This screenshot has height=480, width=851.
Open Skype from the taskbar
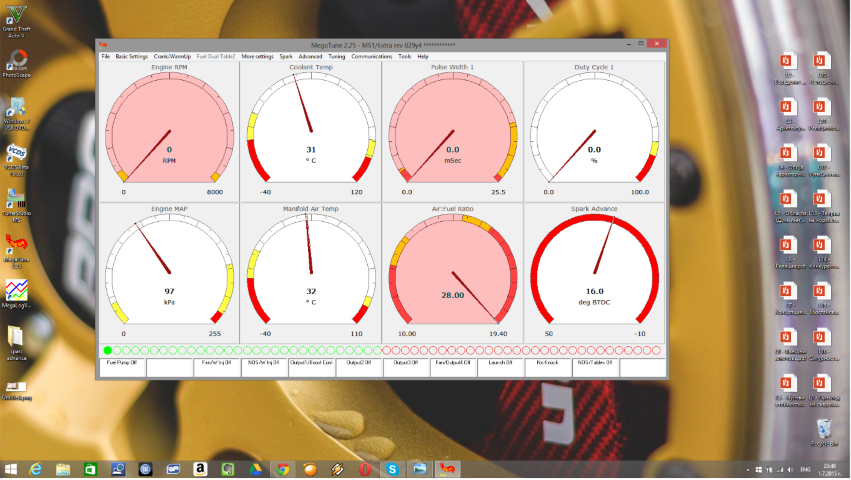(393, 468)
